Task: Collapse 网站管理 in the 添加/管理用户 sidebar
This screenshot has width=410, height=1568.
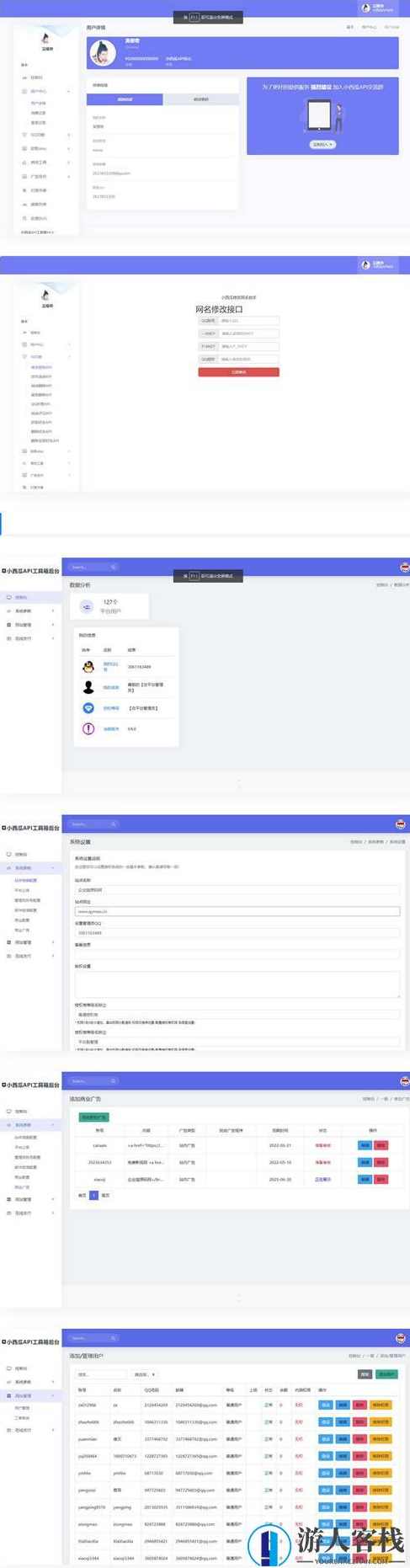Action: pos(30,1395)
